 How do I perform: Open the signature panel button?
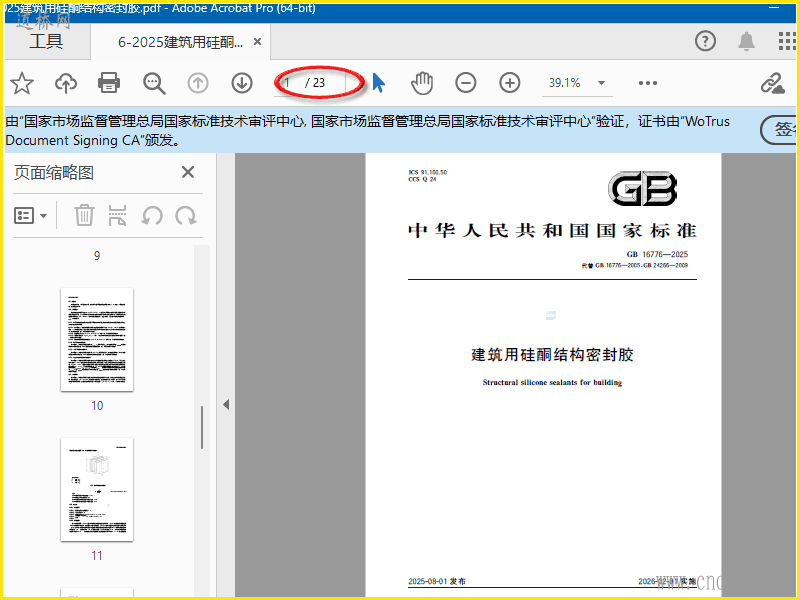pyautogui.click(x=778, y=130)
